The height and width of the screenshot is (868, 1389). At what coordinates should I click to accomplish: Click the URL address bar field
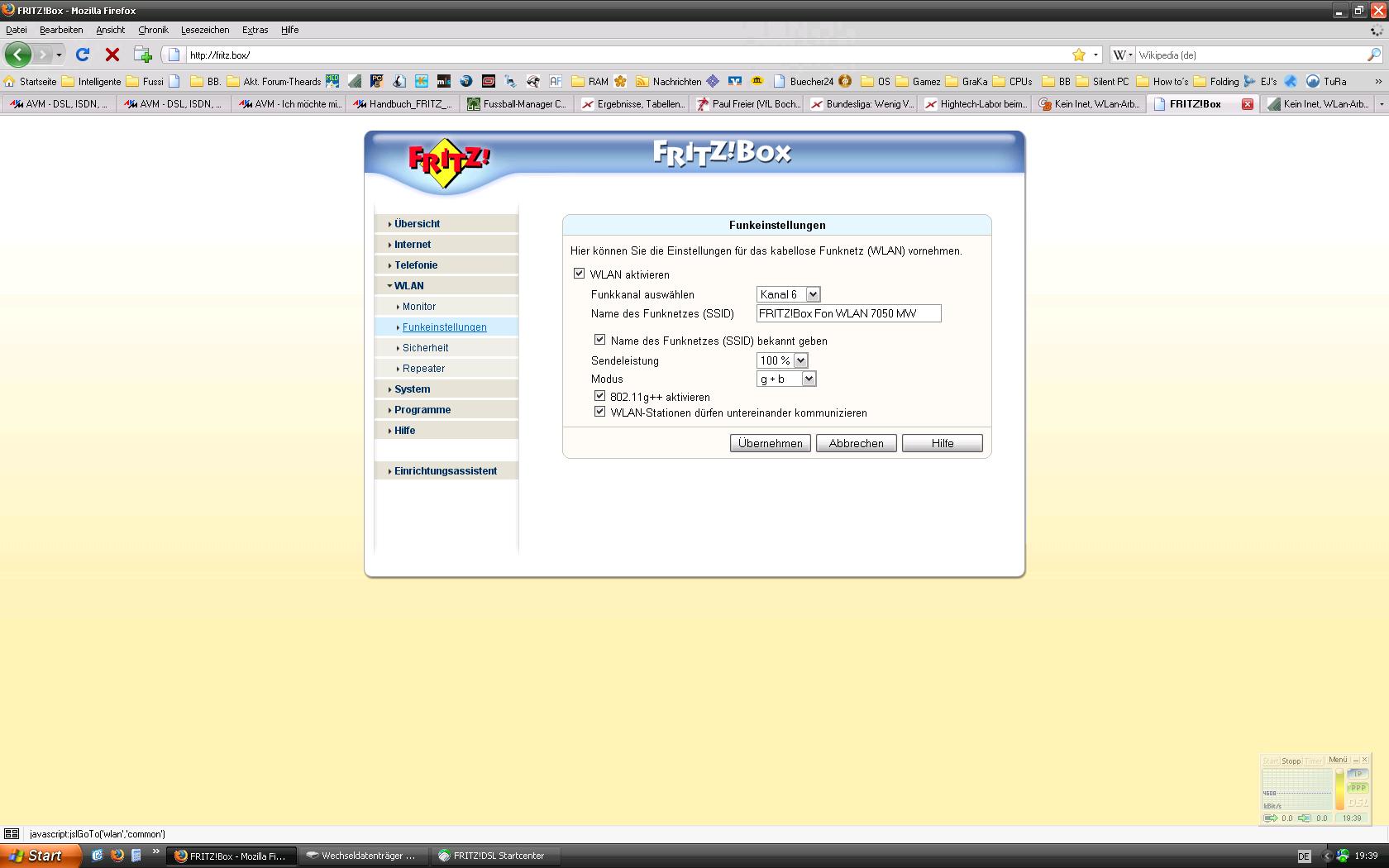pyautogui.click(x=628, y=55)
